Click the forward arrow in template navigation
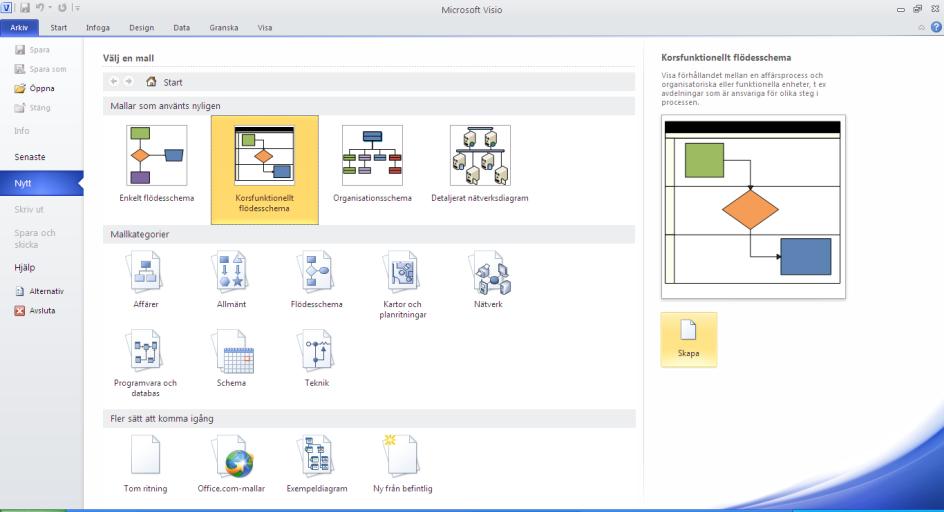Viewport: 944px width, 512px height. (x=128, y=81)
